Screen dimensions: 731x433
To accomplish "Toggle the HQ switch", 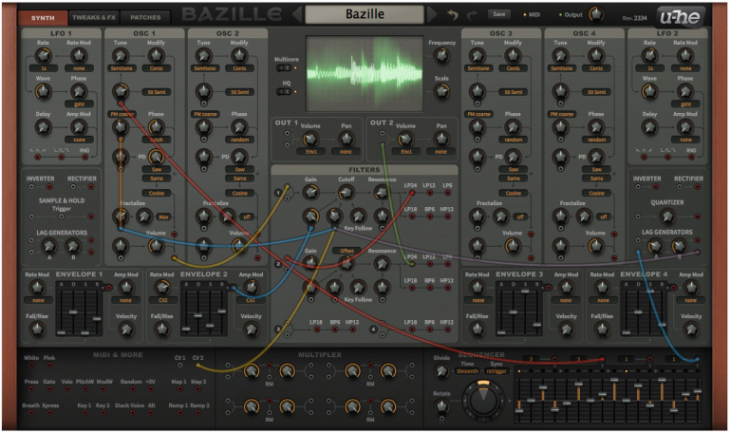I will (x=284, y=91).
